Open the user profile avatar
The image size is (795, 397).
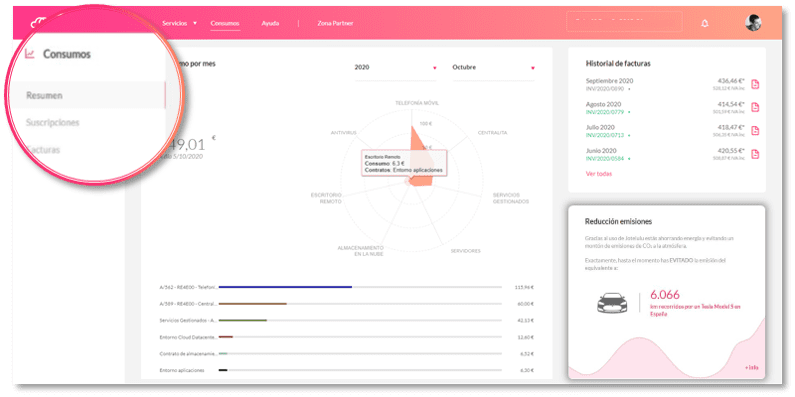pos(753,23)
